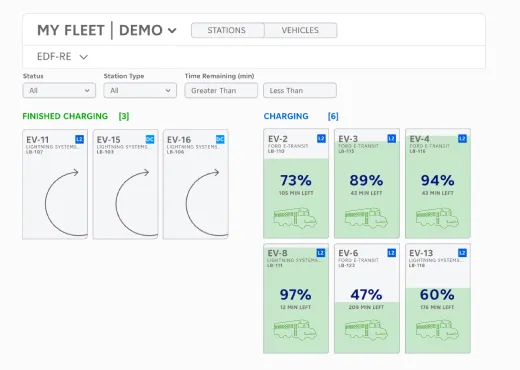The height and width of the screenshot is (370, 520).
Task: Click the EV-8 card title
Action: click(277, 253)
